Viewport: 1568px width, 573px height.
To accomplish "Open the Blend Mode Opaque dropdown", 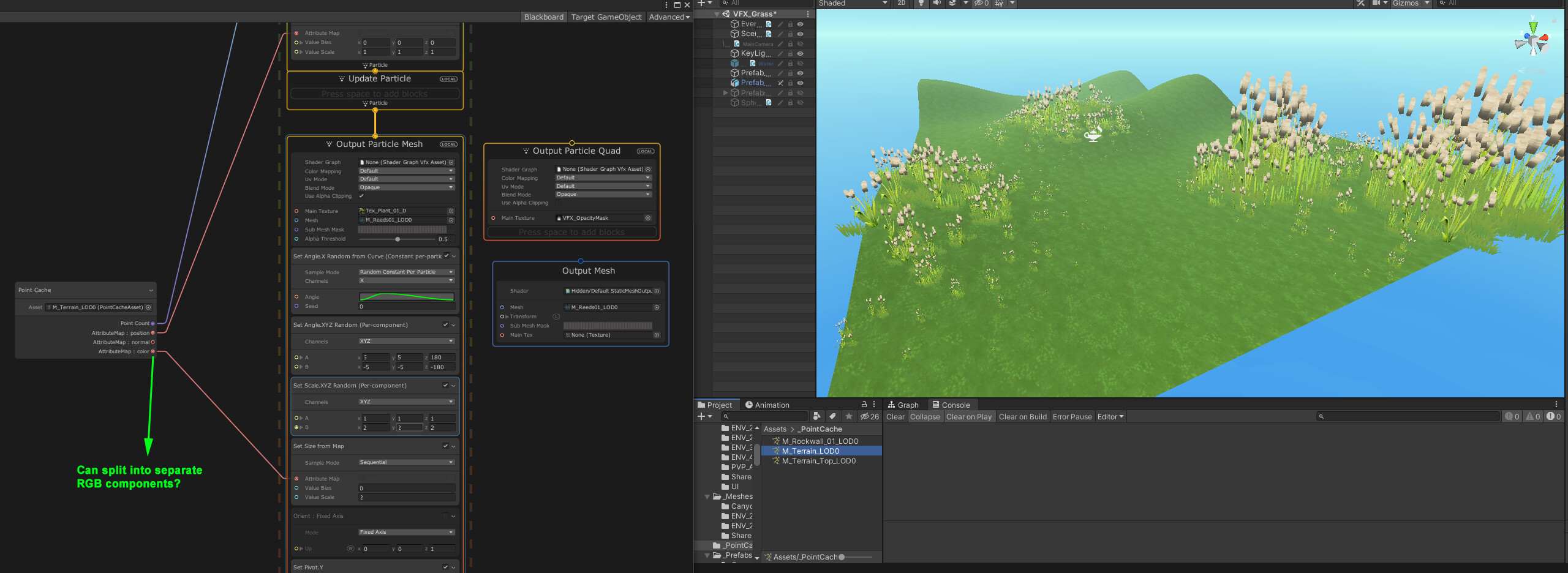I will (x=405, y=187).
